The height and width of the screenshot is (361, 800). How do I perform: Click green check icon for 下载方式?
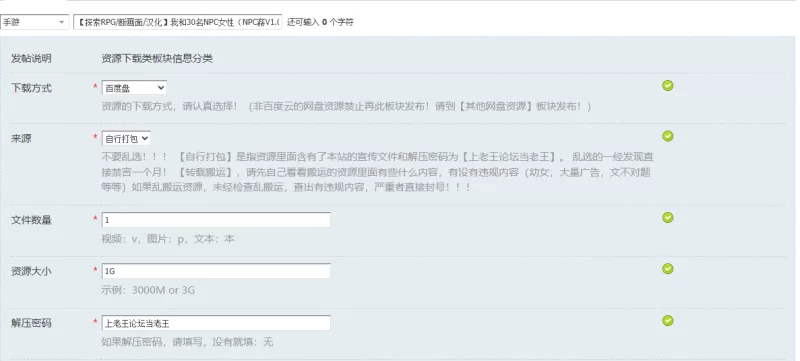[x=667, y=86]
